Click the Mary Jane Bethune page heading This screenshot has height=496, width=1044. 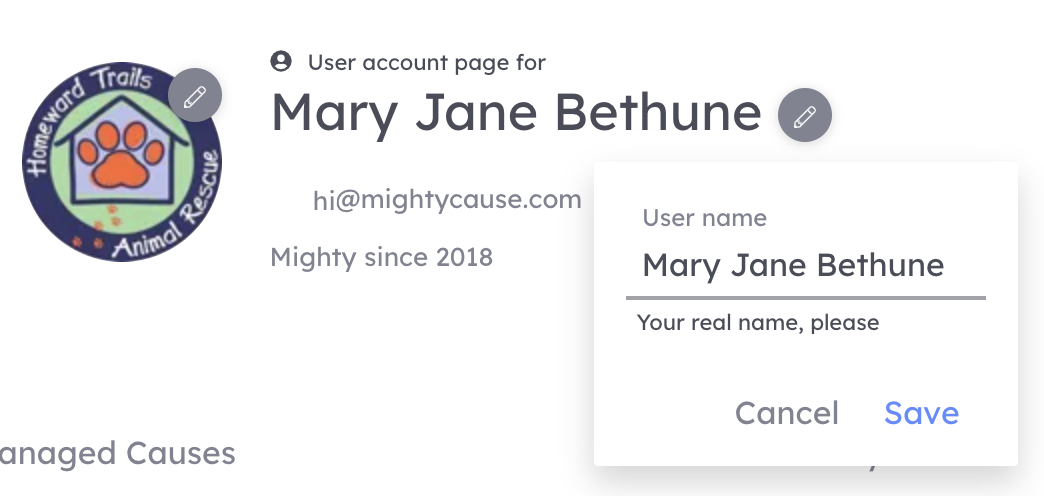click(516, 113)
